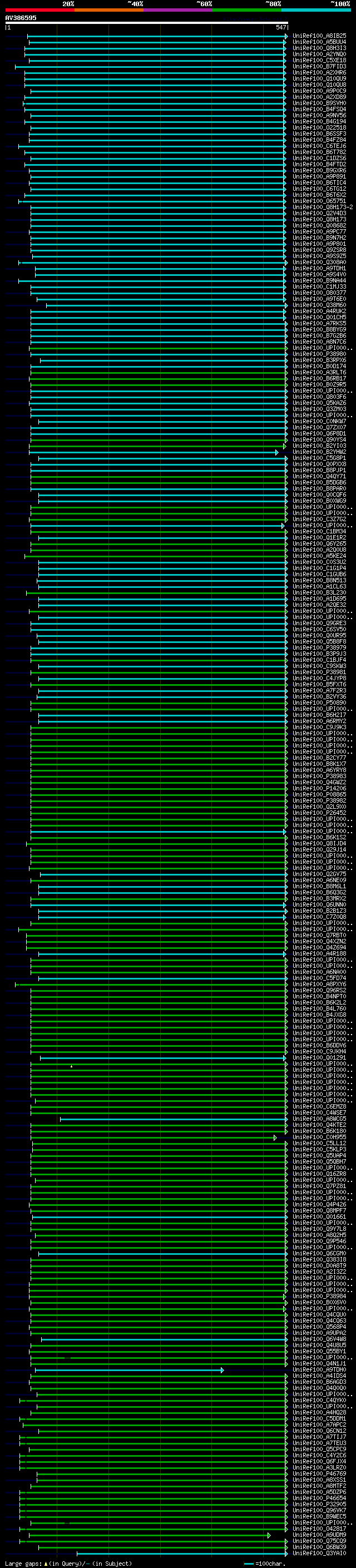
Task: Select hit UniRef100_B0D174
Action: pos(319,366)
